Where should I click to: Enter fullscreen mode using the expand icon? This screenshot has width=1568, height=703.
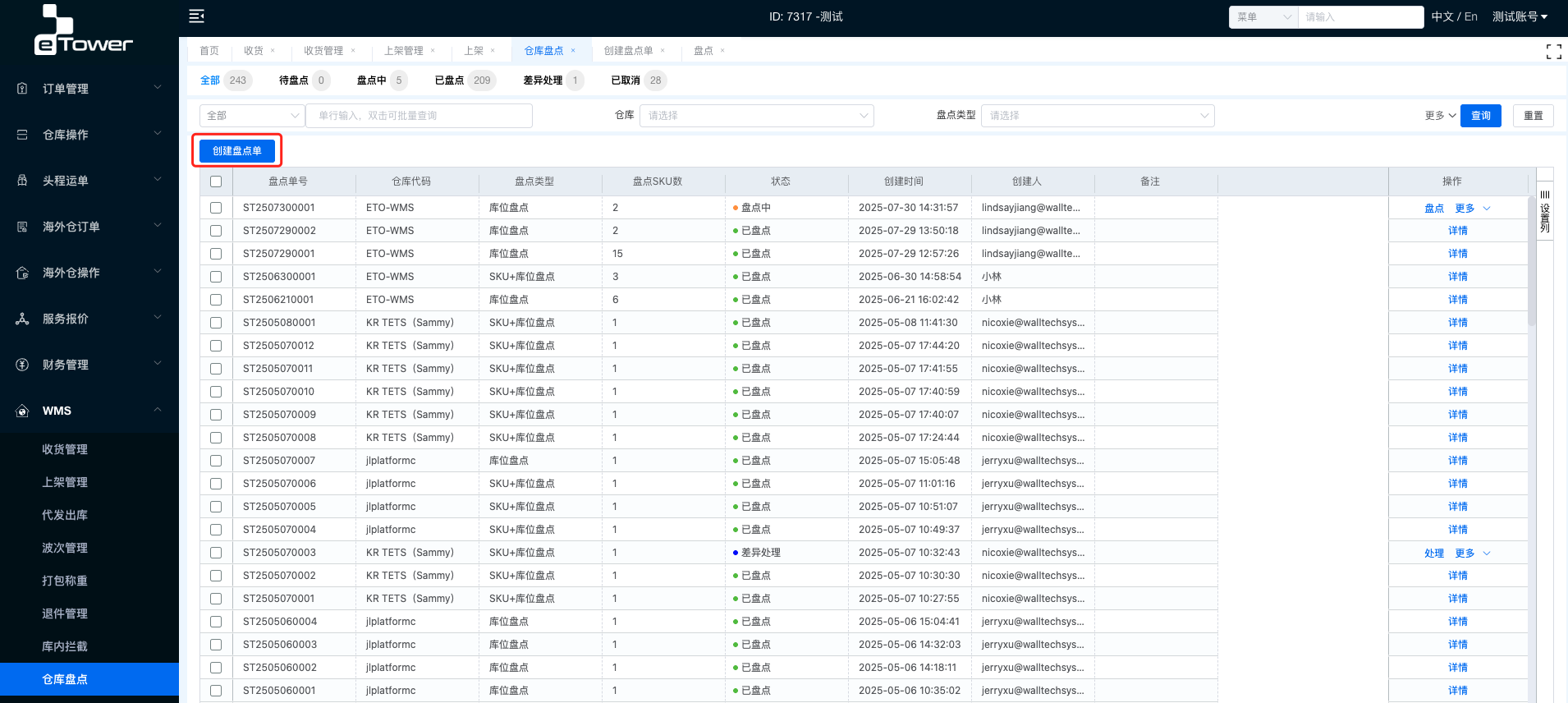pyautogui.click(x=1553, y=52)
